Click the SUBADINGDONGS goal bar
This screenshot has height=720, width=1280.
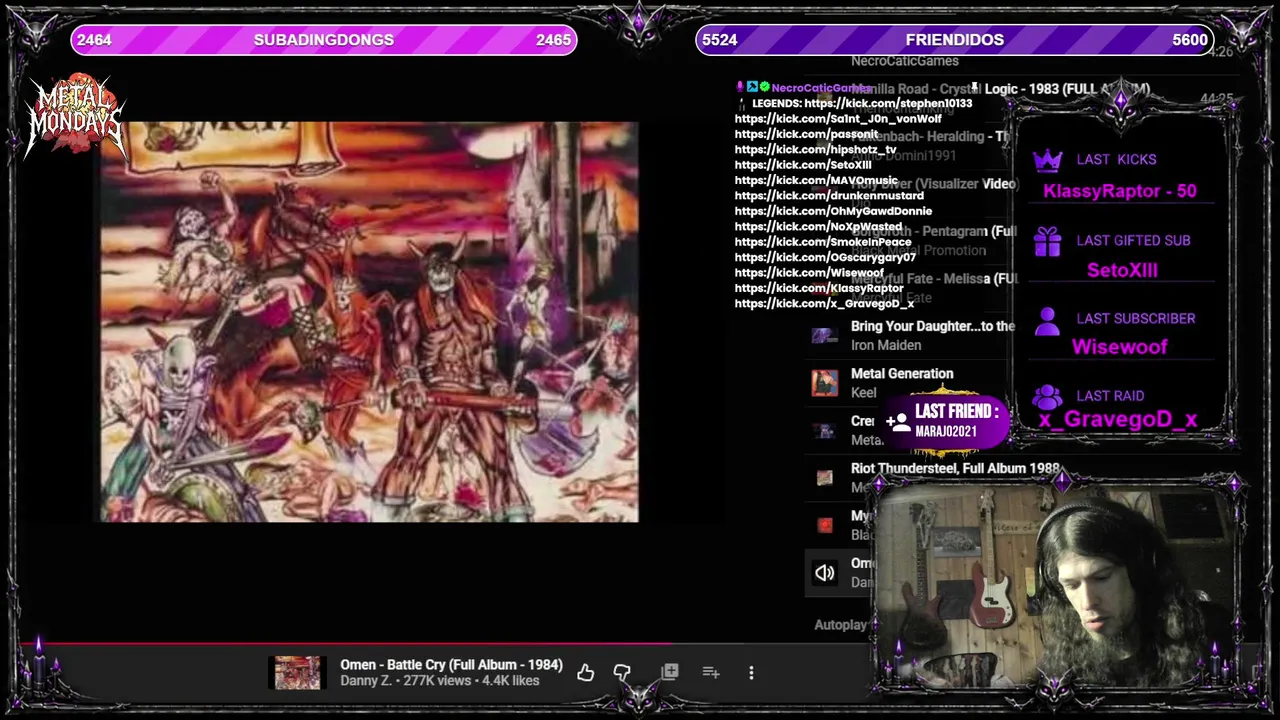pyautogui.click(x=323, y=40)
